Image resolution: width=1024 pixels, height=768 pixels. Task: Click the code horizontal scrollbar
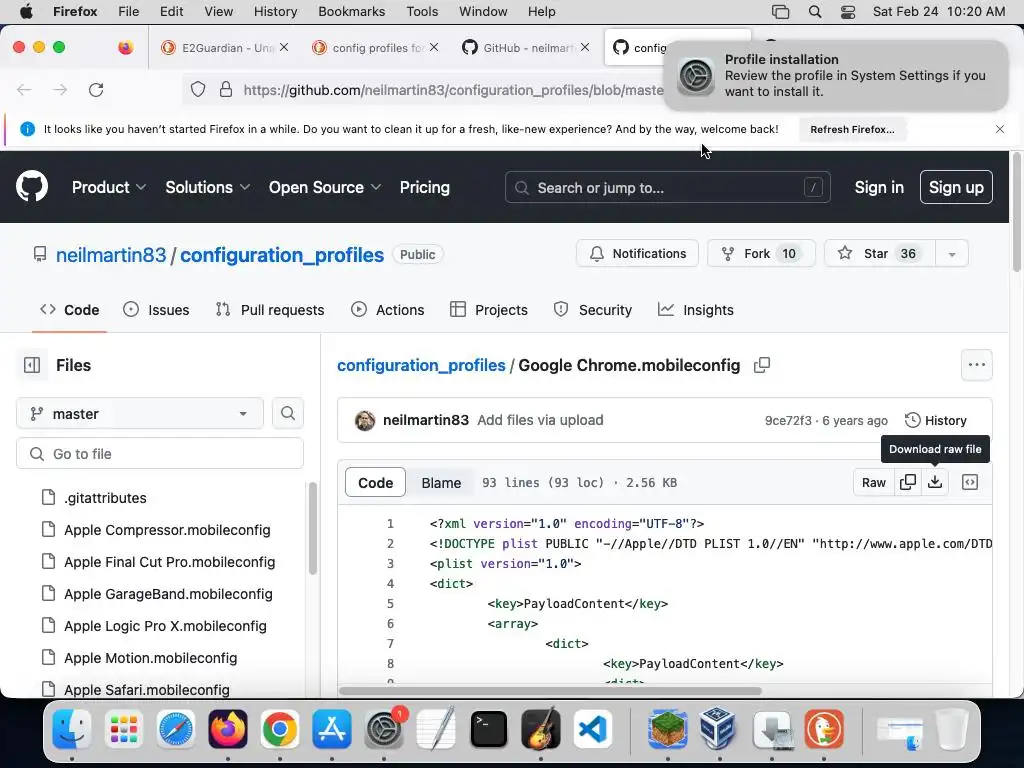[550, 691]
